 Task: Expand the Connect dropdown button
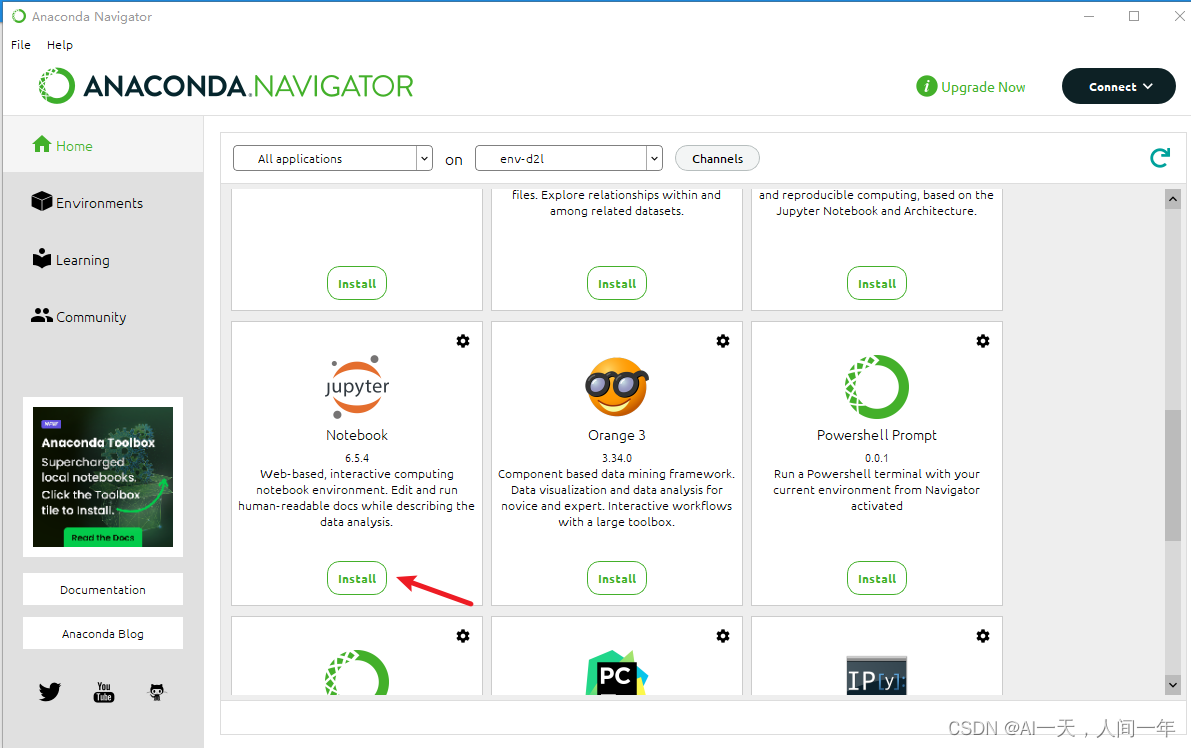click(1119, 87)
